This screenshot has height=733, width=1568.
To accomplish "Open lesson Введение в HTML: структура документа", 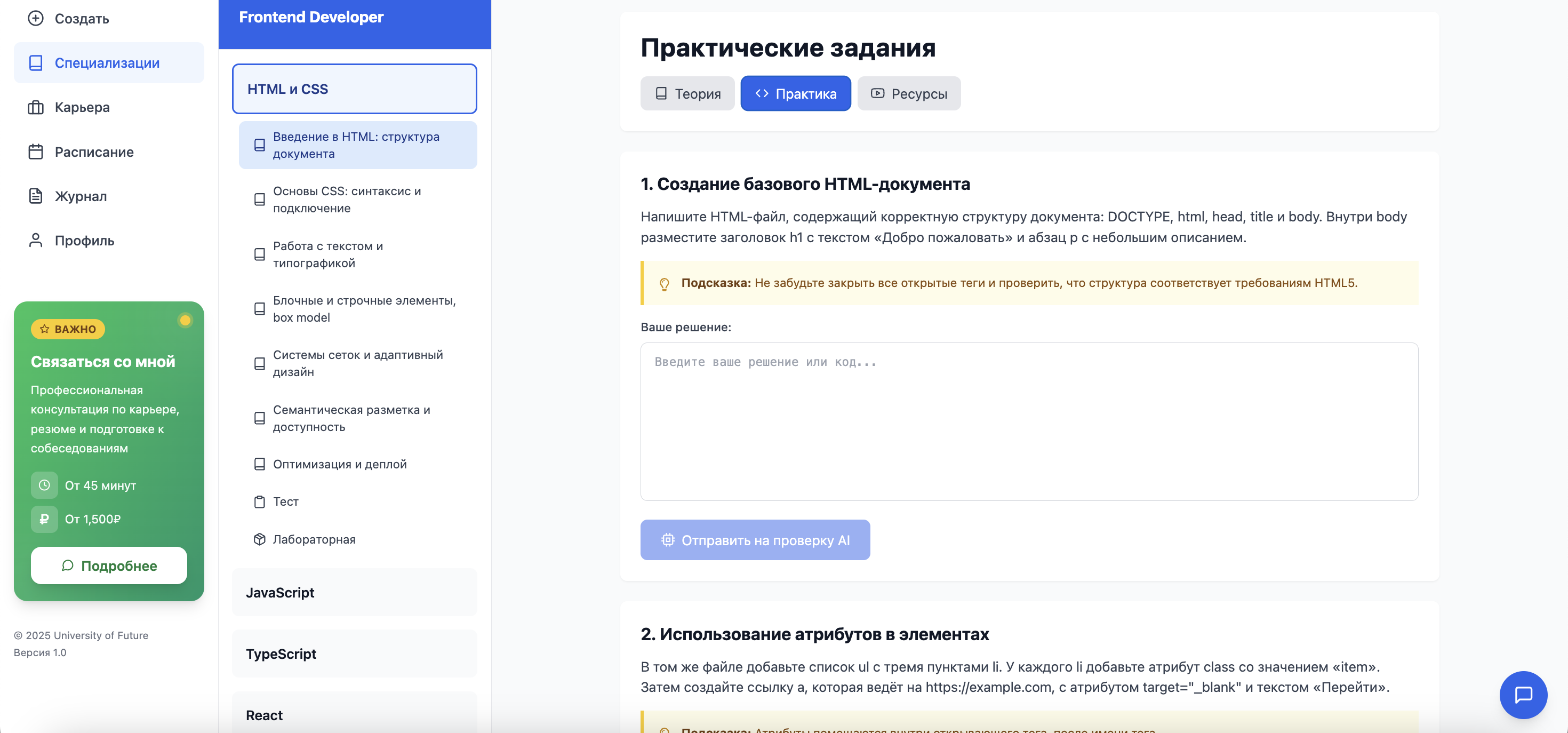I will (x=358, y=145).
